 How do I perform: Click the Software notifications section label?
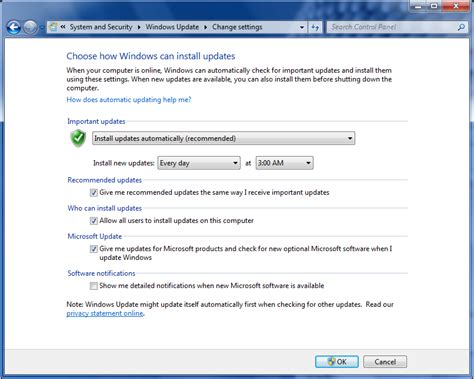(101, 273)
